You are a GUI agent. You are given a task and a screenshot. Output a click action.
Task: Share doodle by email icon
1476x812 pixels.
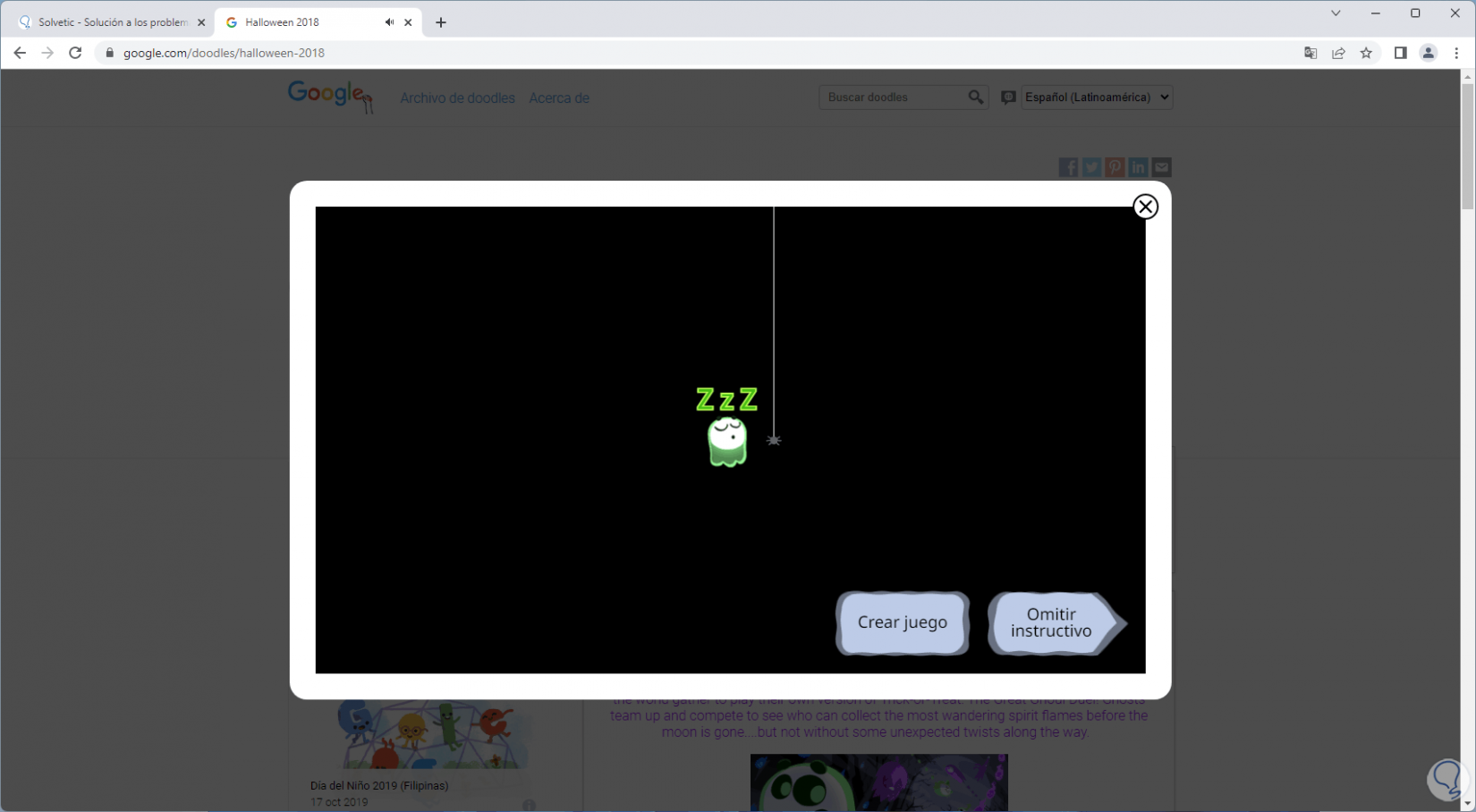click(x=1161, y=167)
